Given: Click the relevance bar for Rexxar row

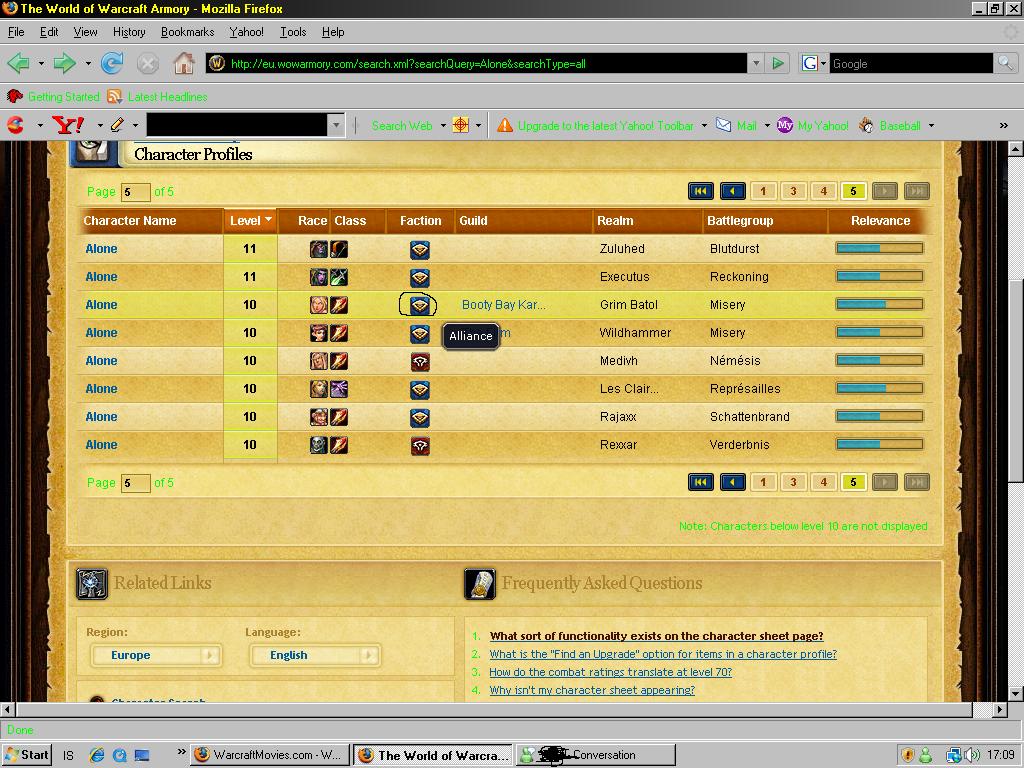Looking at the screenshot, I should (x=880, y=445).
